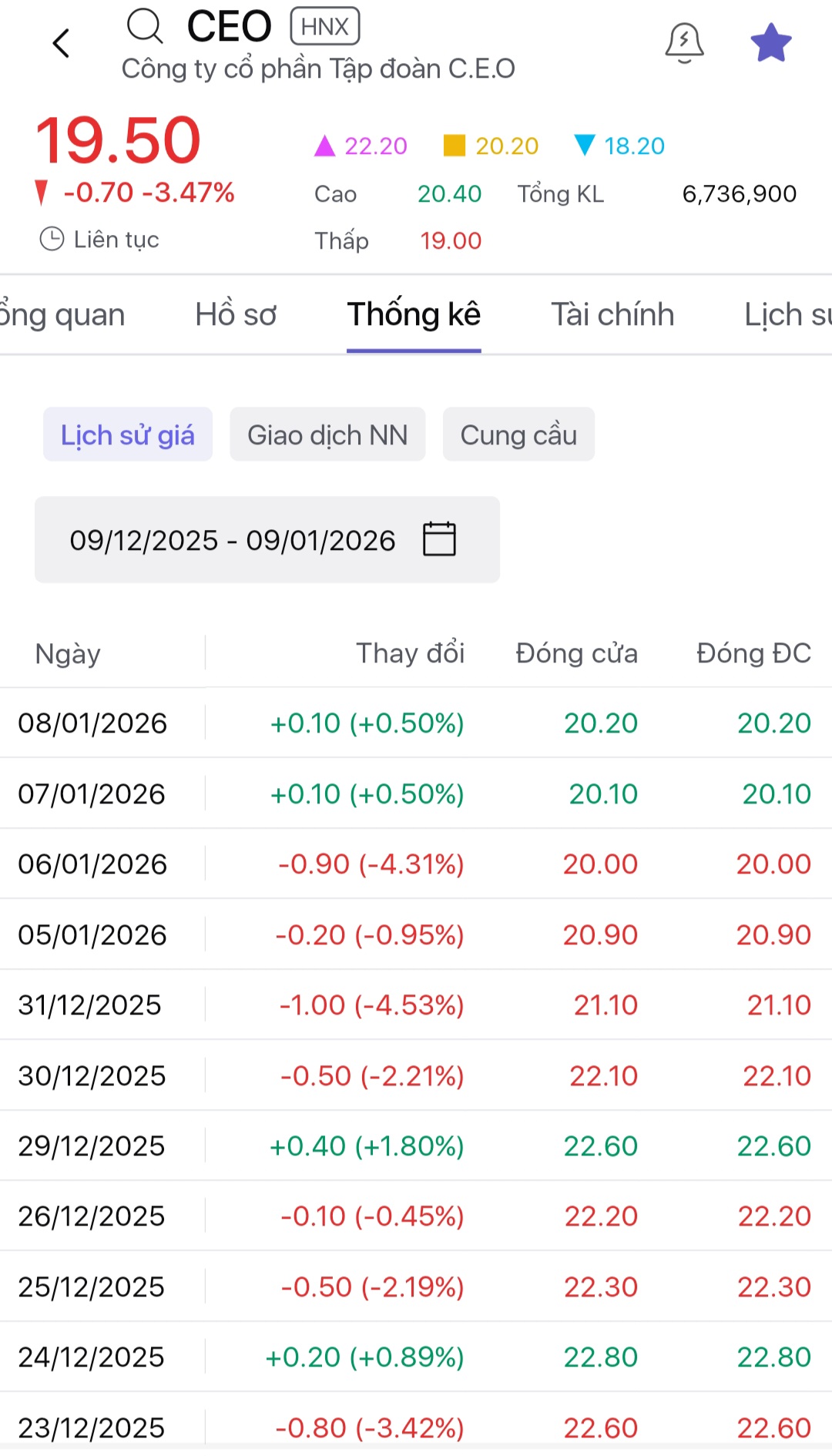Tap the clock icon beside Liên tục
This screenshot has width=832, height=1456.
52,239
